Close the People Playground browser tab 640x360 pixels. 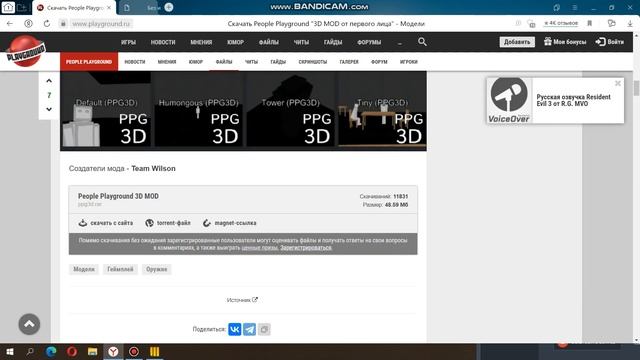109,8
